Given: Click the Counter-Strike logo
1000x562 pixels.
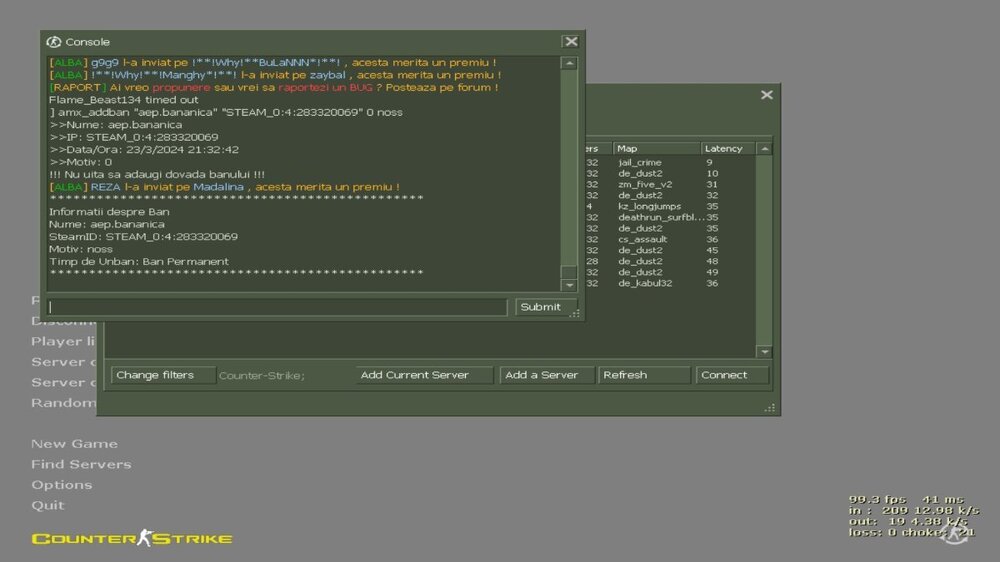Looking at the screenshot, I should pos(131,539).
